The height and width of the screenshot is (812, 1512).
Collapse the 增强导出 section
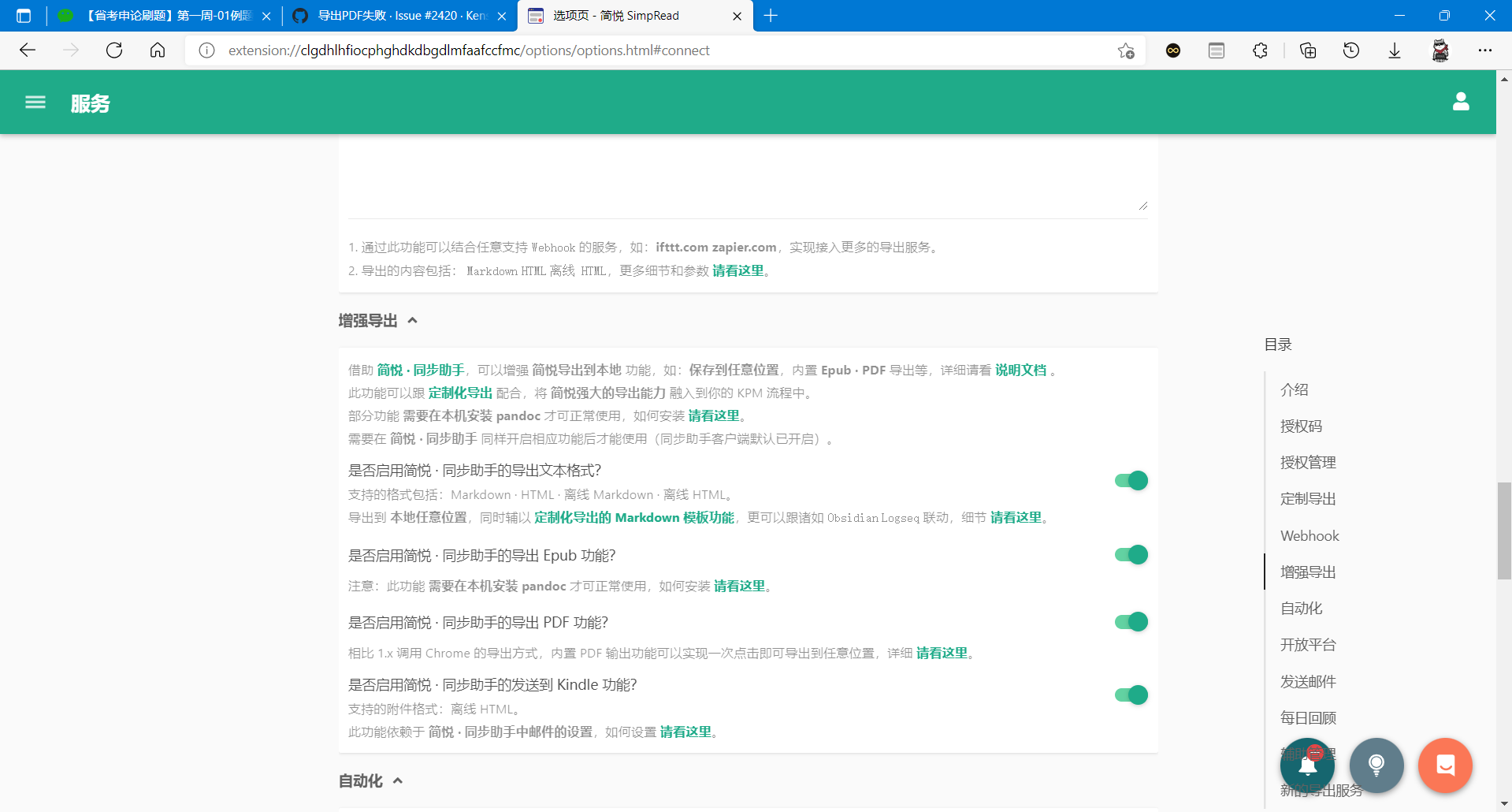413,320
